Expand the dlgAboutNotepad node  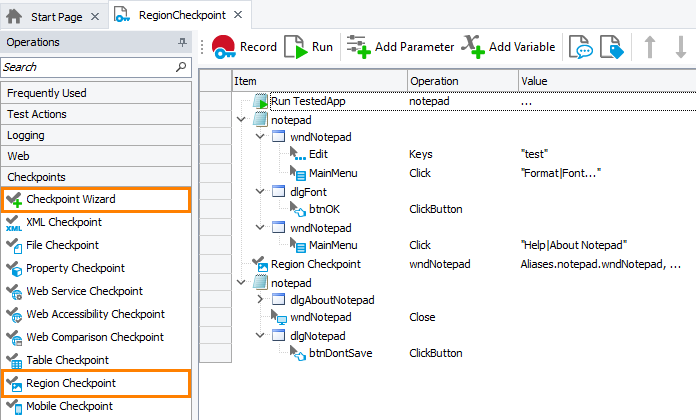[x=262, y=299]
